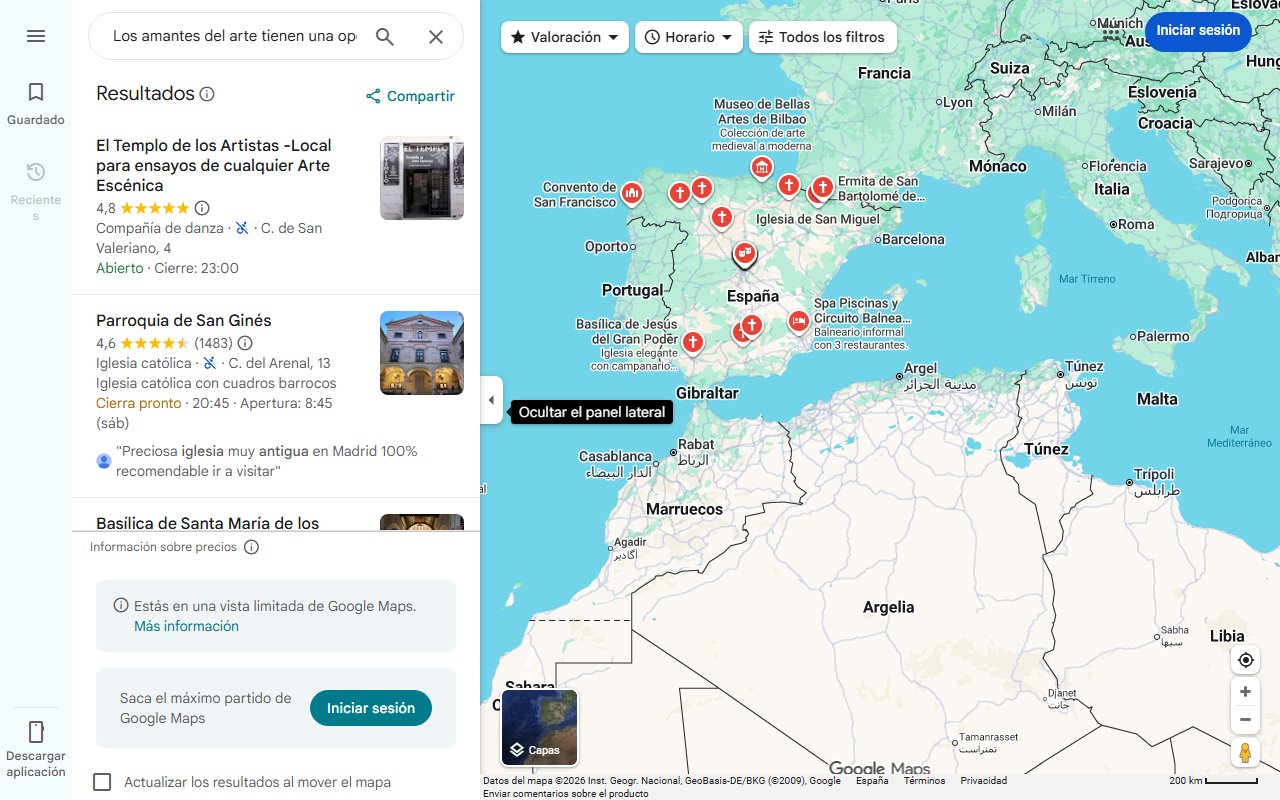Click the Iniciar sesión button
The height and width of the screenshot is (800, 1280).
[1198, 31]
